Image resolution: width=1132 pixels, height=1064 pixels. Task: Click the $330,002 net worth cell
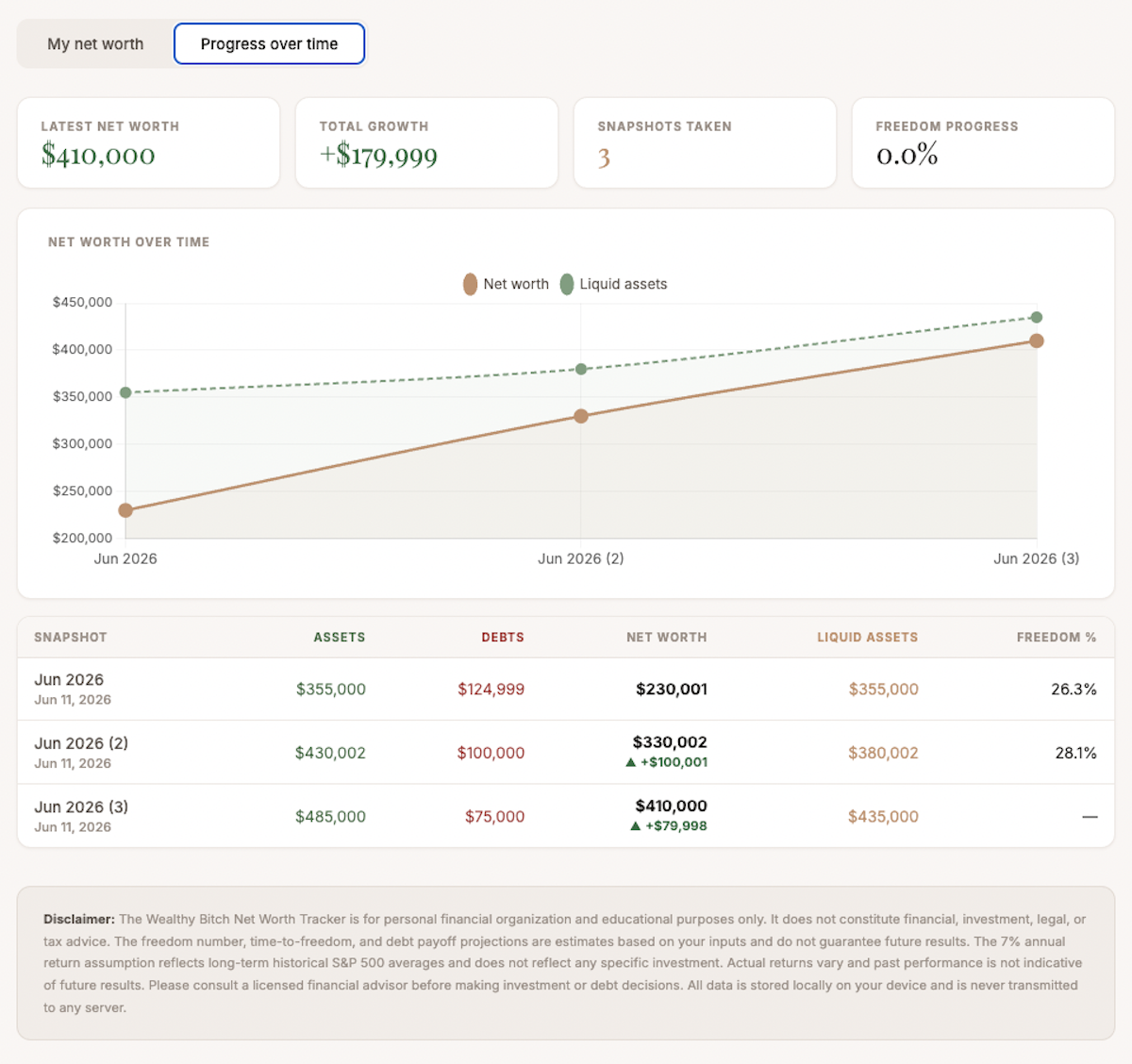(670, 742)
